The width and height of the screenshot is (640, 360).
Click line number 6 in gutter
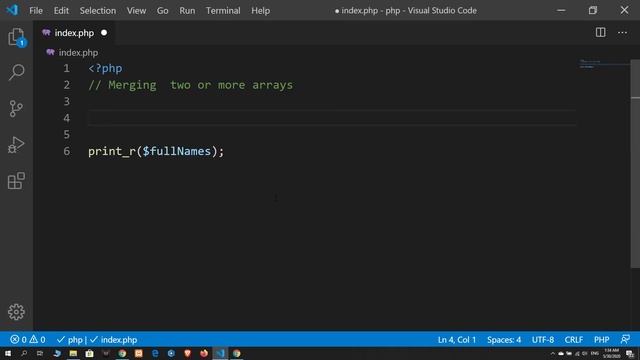pos(67,151)
